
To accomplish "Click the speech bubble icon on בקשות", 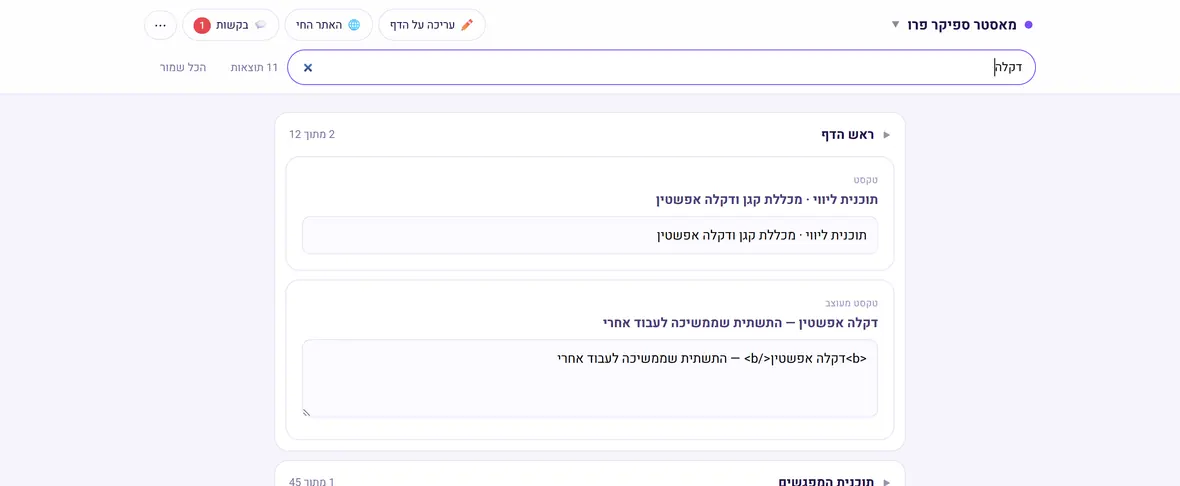I will (x=260, y=25).
